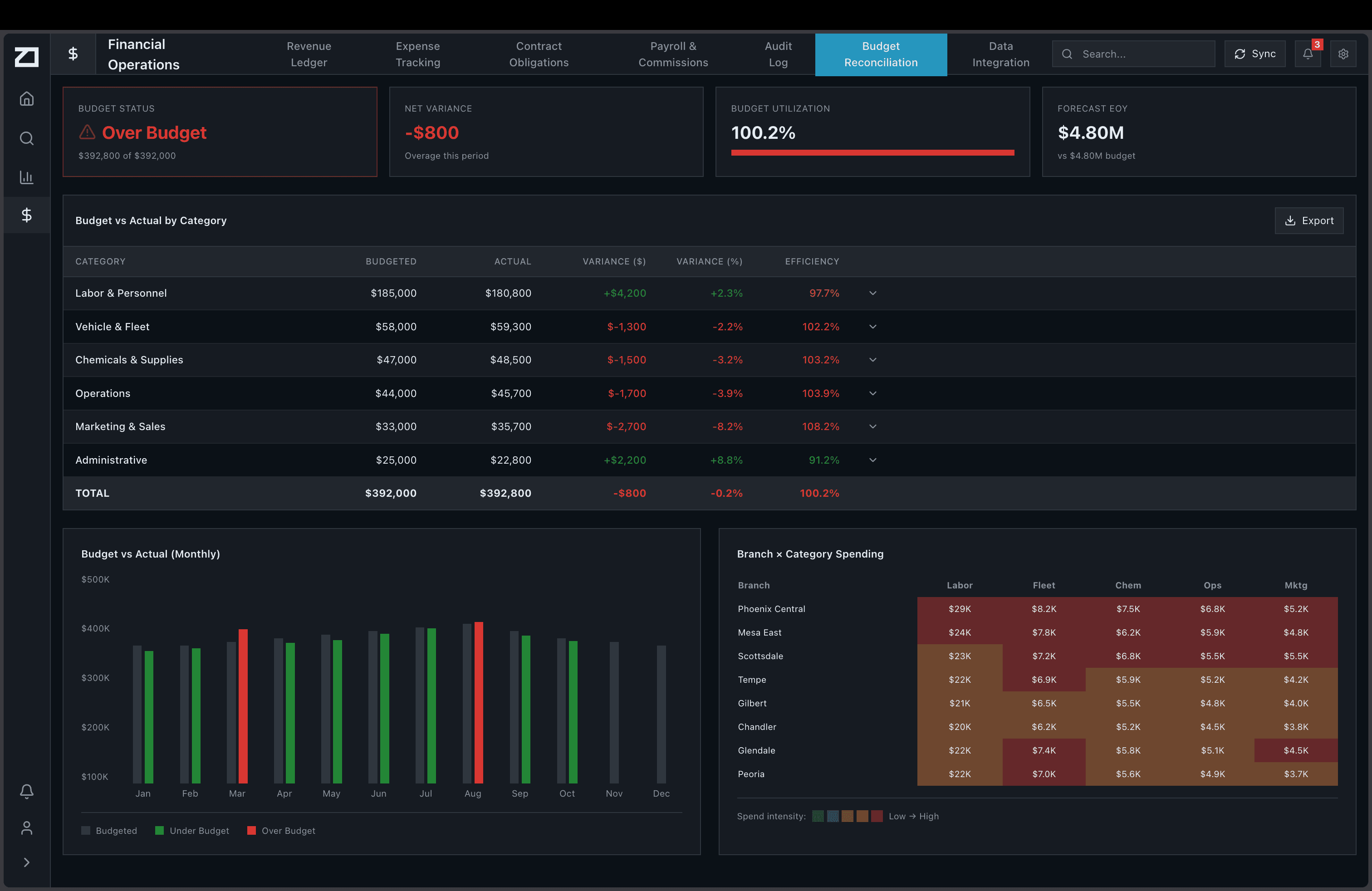The height and width of the screenshot is (891, 1372).
Task: Open the Analytics bar-chart icon in sidebar
Action: 26,177
